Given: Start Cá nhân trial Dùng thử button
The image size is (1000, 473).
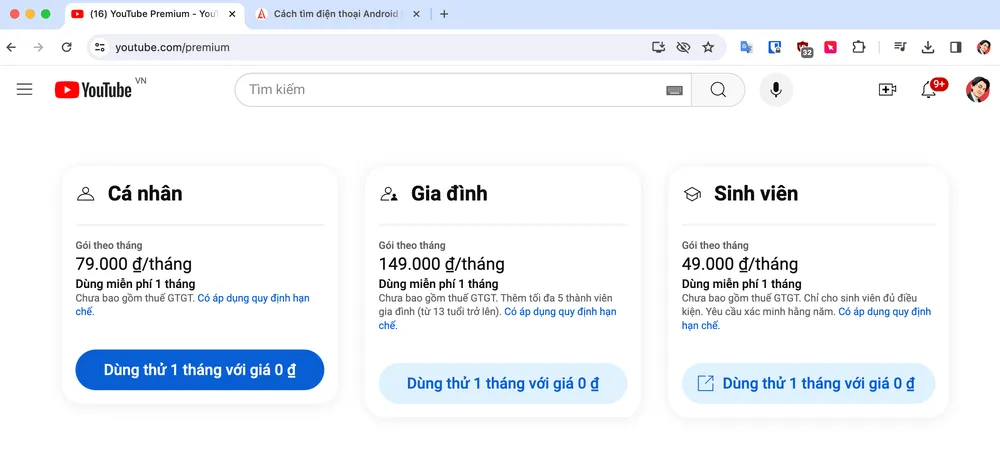Looking at the screenshot, I should click(200, 370).
